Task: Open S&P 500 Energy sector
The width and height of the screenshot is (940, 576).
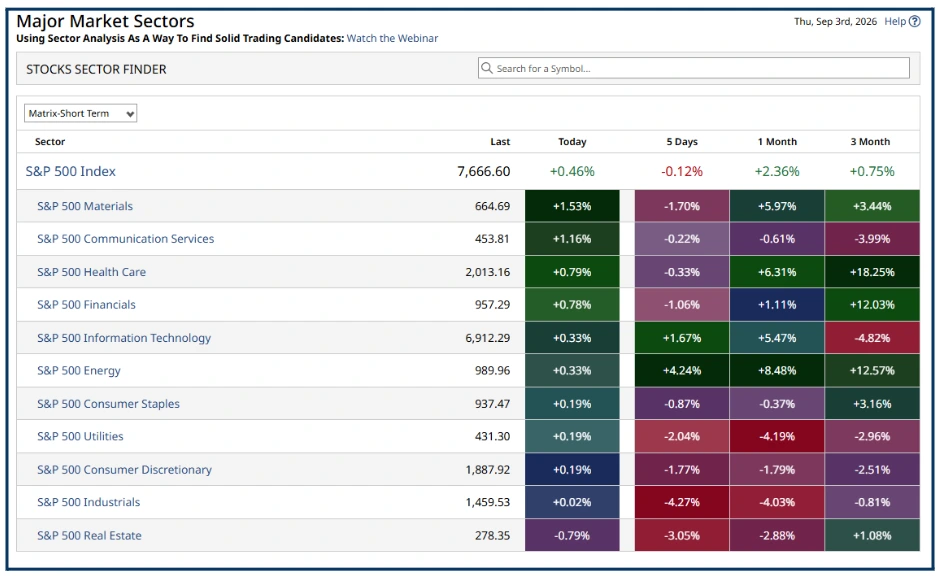Action: point(79,370)
